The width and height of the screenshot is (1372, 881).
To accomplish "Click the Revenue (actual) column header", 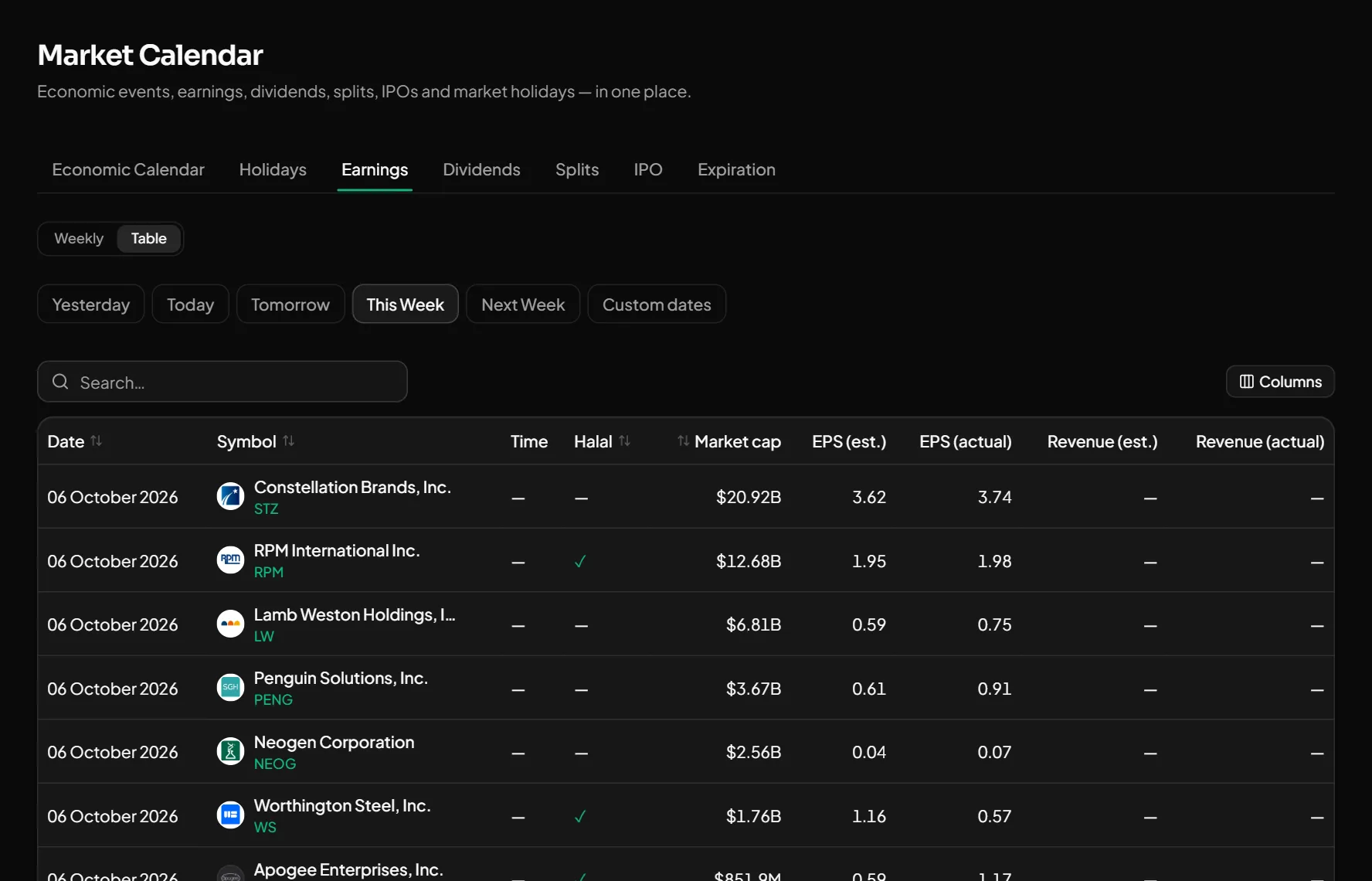I will click(x=1260, y=441).
